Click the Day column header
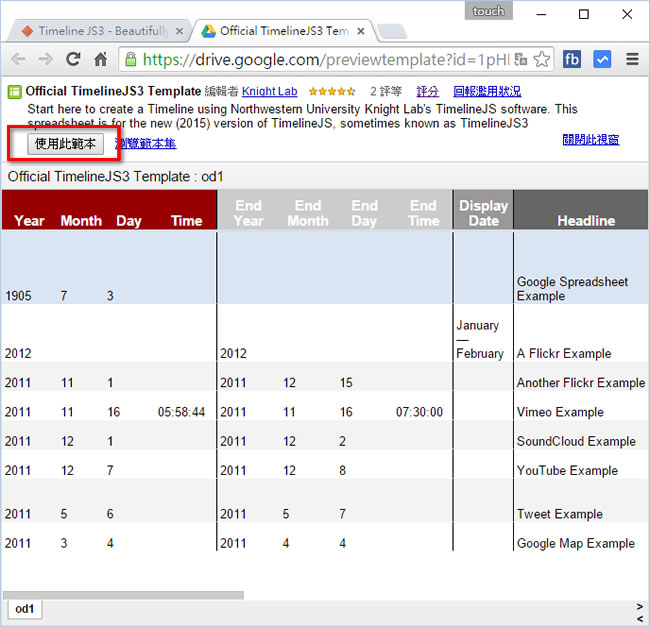Viewport: 650px width, 627px height. pyautogui.click(x=129, y=221)
